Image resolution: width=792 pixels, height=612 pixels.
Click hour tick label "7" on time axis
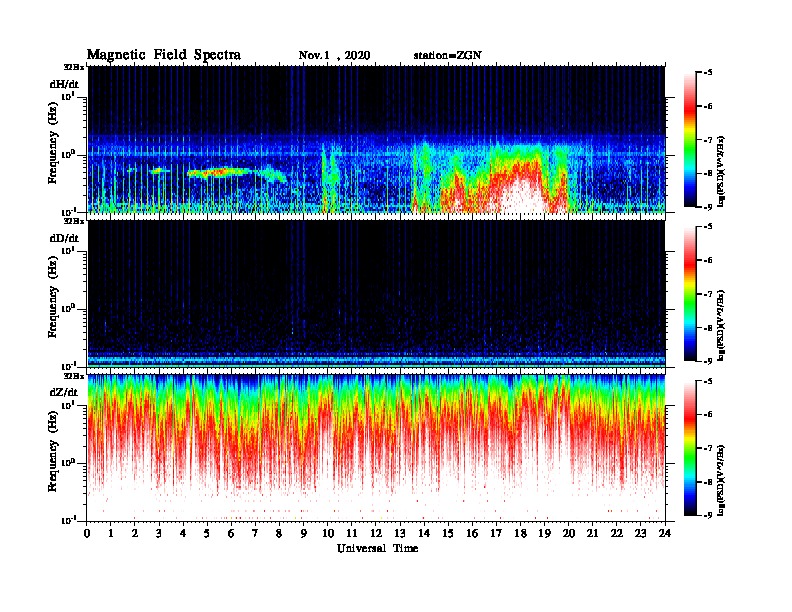256,533
